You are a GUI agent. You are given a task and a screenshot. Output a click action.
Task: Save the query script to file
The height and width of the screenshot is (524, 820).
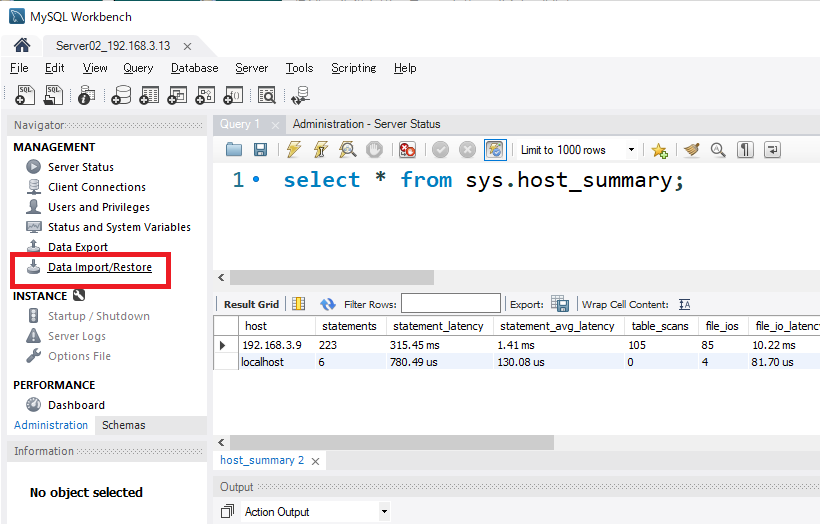260,150
